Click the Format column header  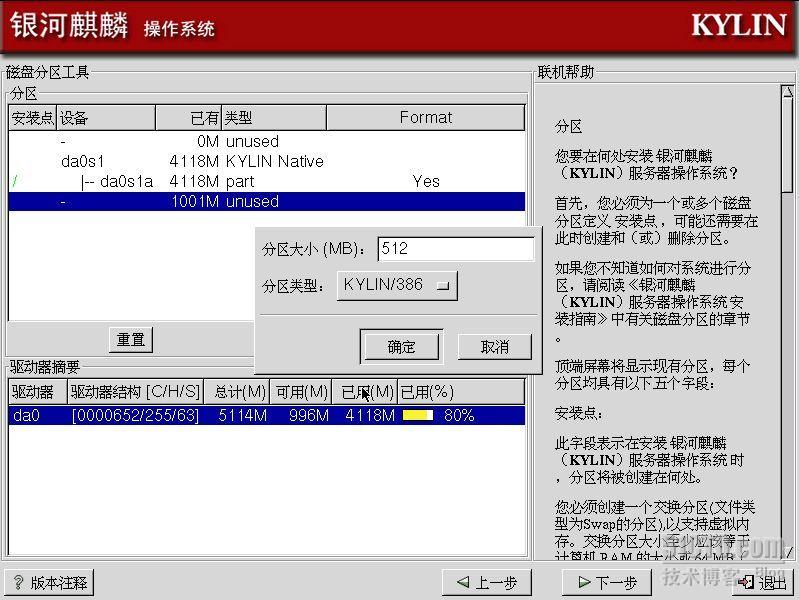click(x=425, y=118)
